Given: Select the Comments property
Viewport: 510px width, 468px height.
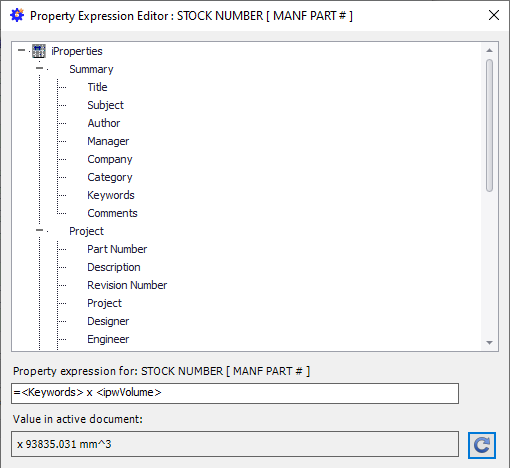Looking at the screenshot, I should pyautogui.click(x=112, y=213).
